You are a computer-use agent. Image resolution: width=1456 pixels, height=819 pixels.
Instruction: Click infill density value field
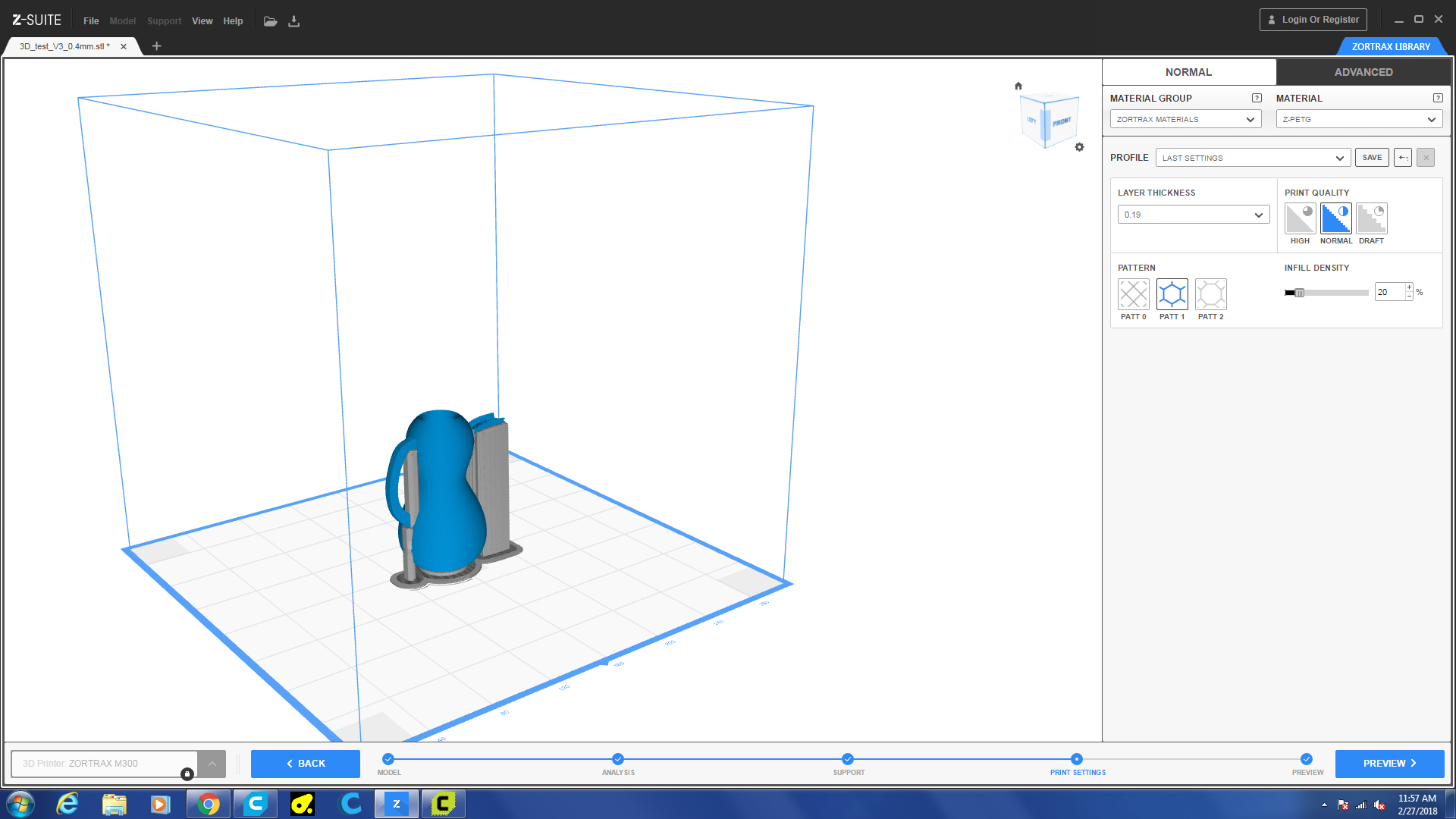(x=1389, y=292)
